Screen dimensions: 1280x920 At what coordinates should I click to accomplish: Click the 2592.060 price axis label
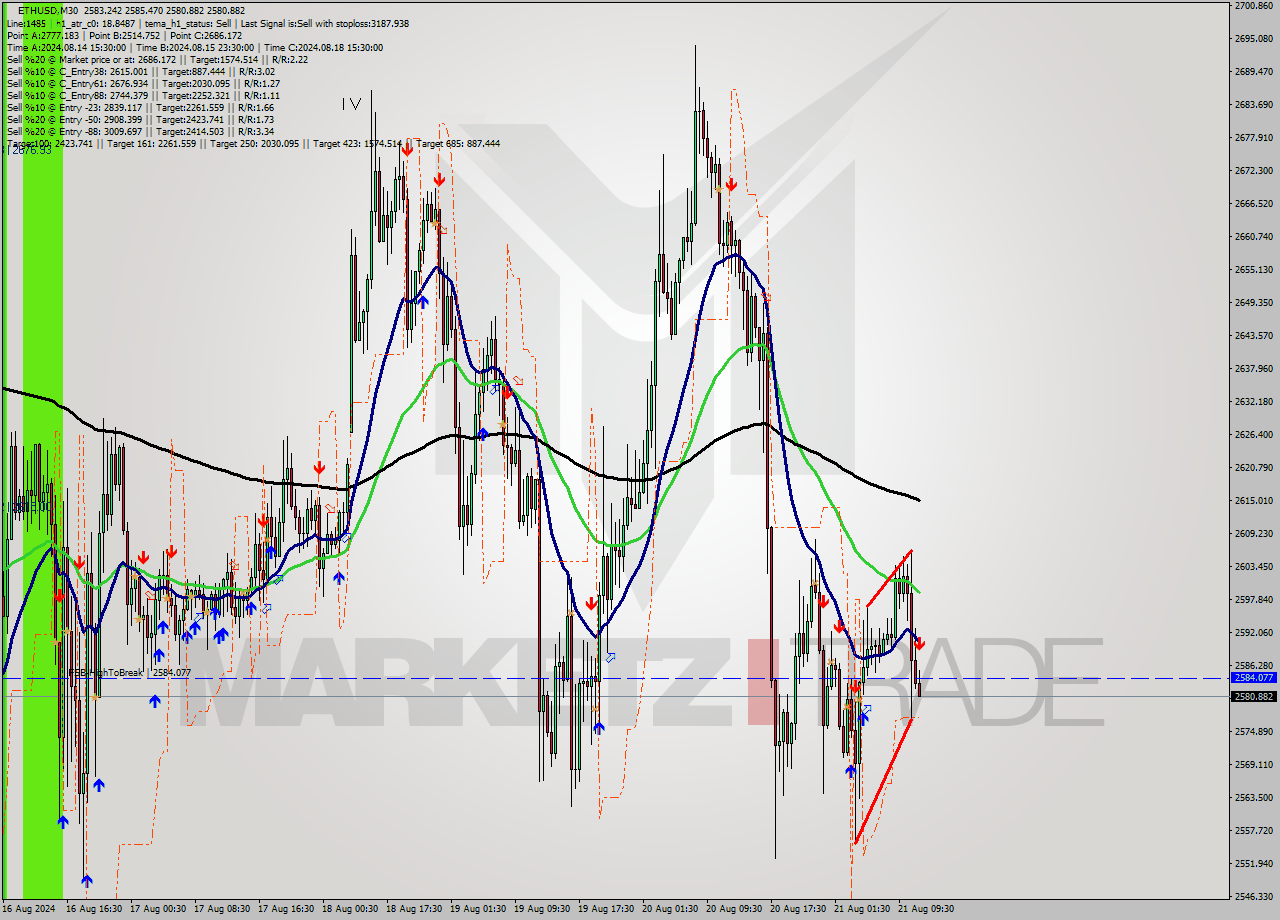[x=1253, y=633]
